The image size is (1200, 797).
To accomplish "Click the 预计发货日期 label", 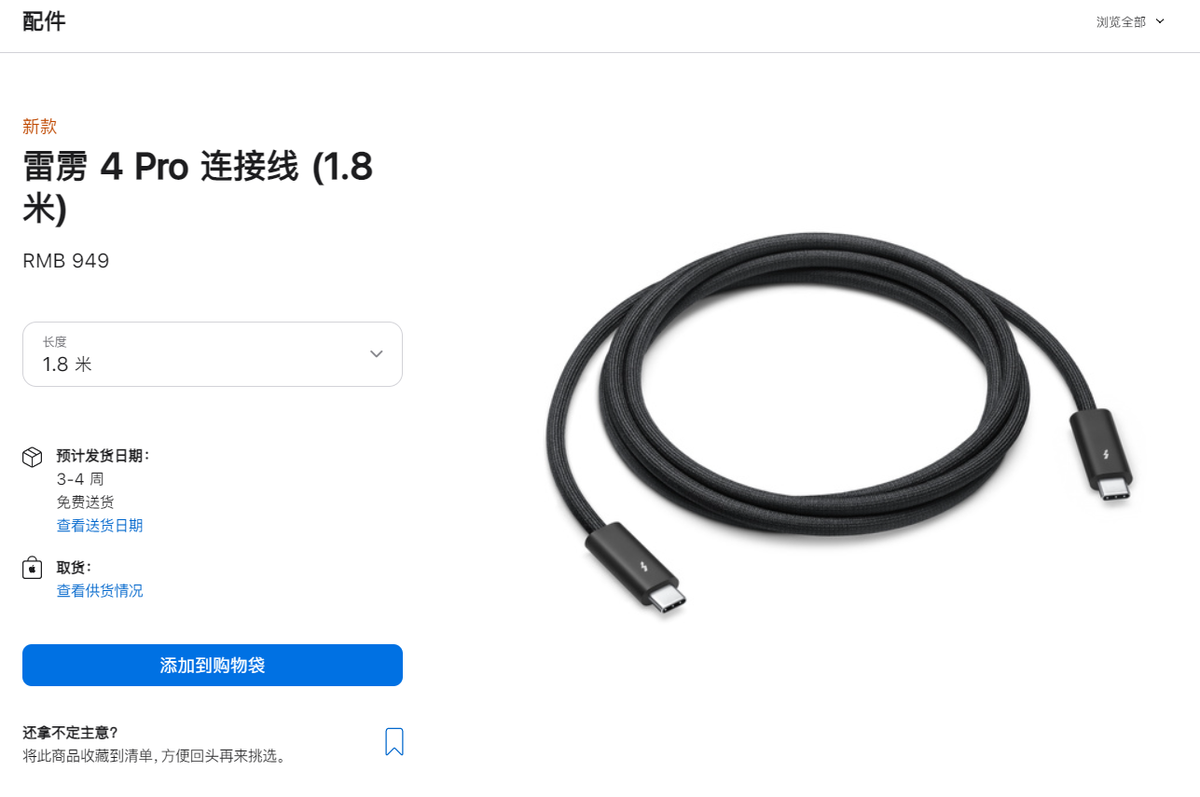I will 103,455.
